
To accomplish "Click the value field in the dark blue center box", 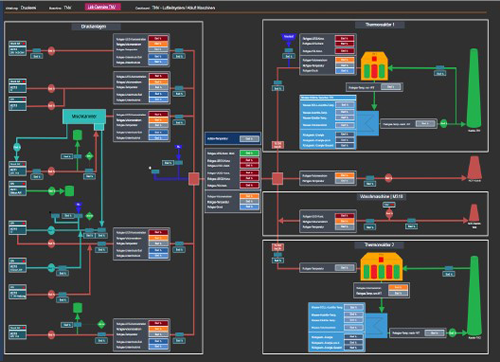I will 249,139.
